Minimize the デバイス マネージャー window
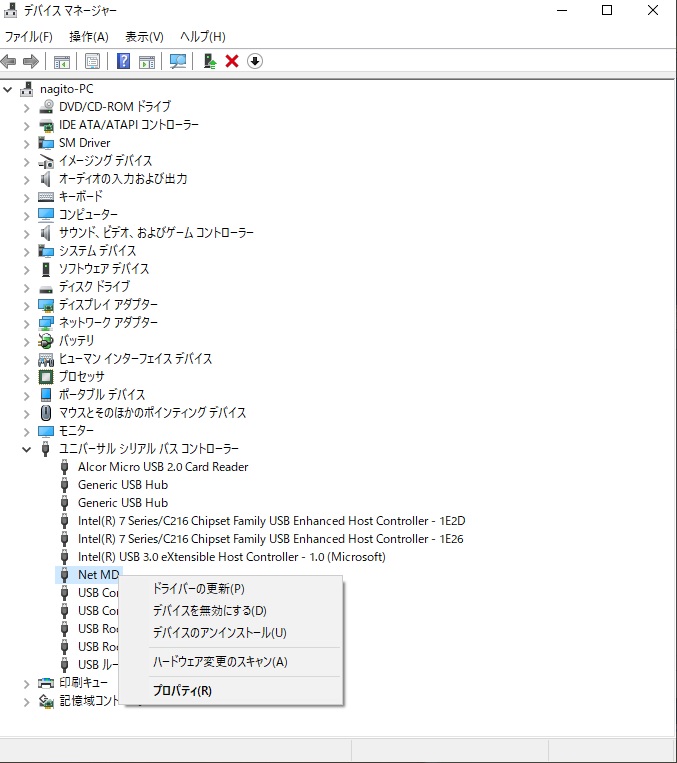This screenshot has width=677, height=763. (x=562, y=10)
